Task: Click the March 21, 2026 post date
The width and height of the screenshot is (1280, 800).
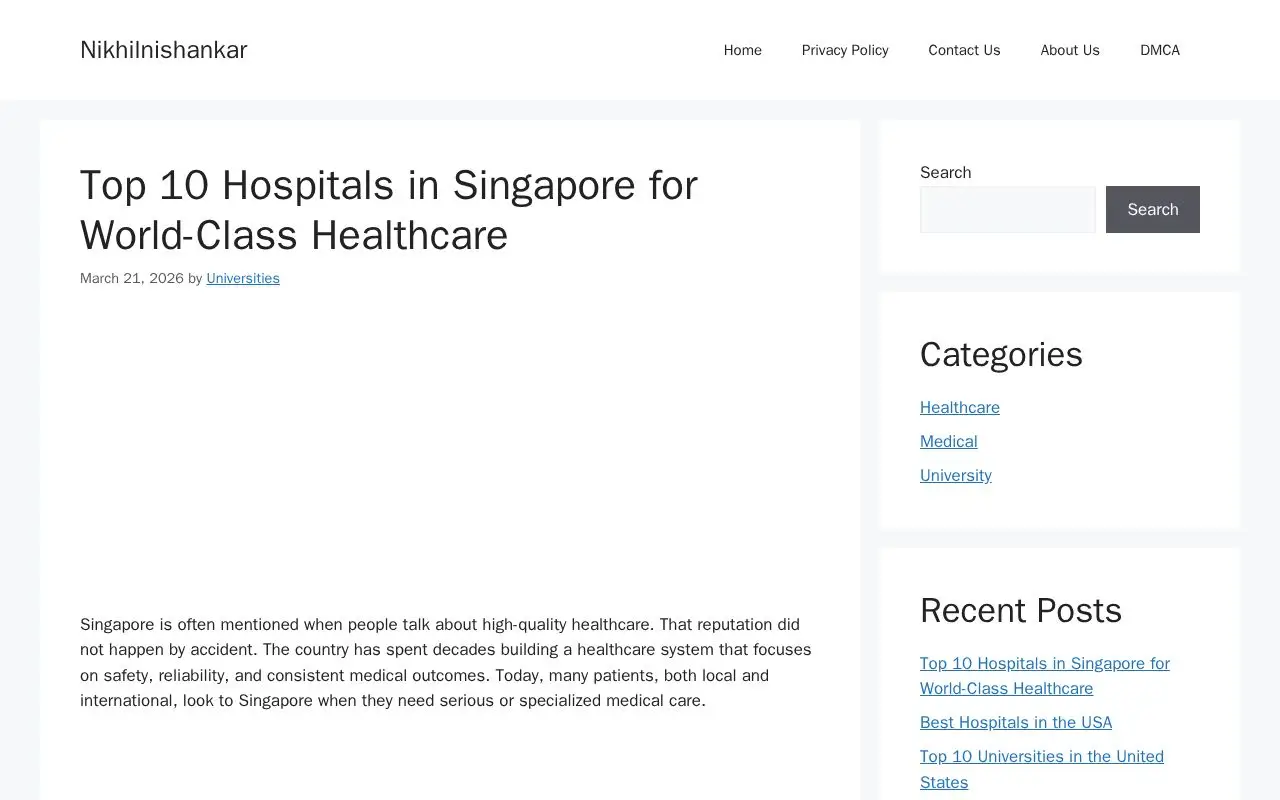Action: coord(132,278)
